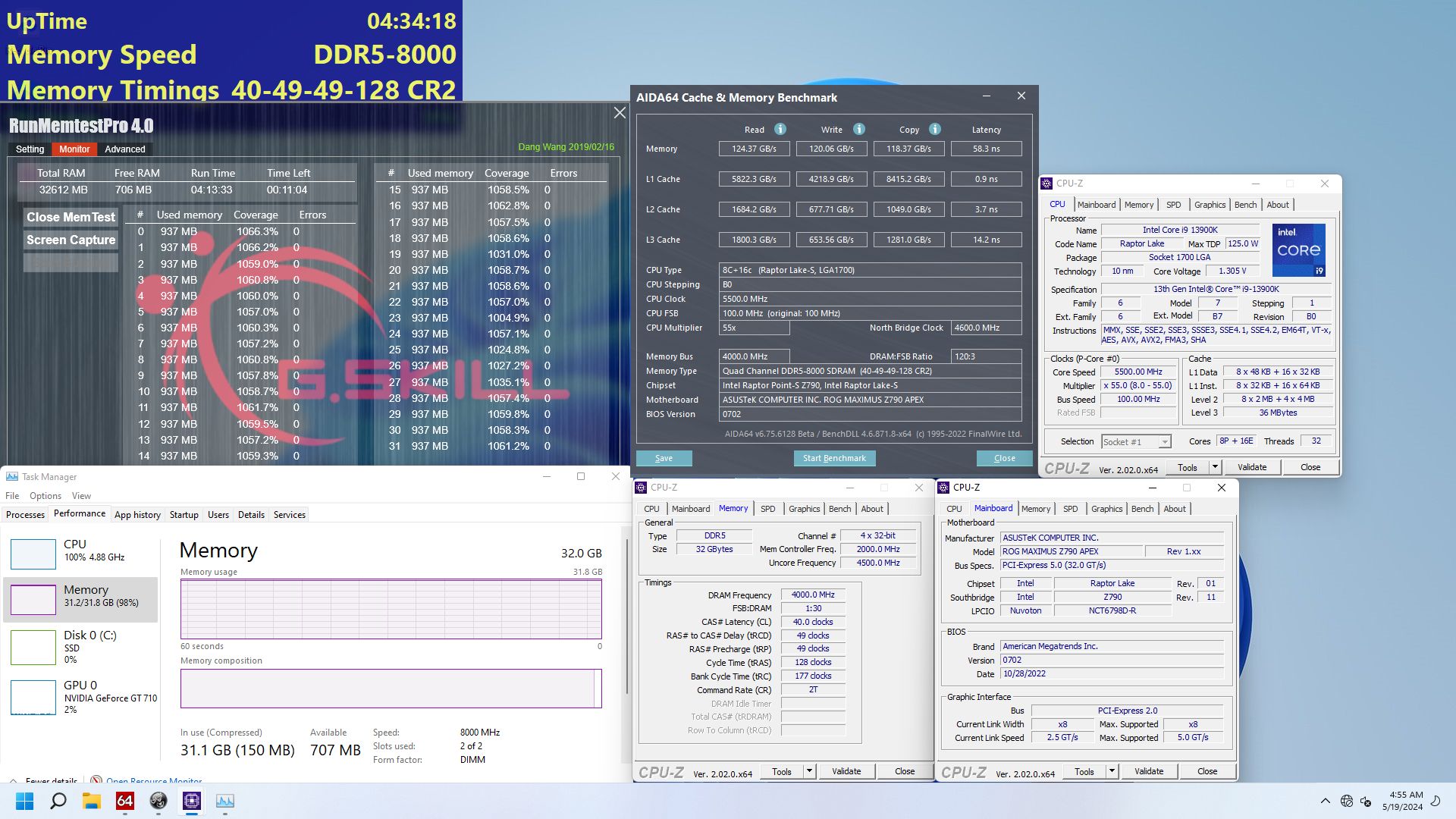Open the Options menu in Task Manager
Image resolution: width=1456 pixels, height=819 pixels.
(45, 495)
